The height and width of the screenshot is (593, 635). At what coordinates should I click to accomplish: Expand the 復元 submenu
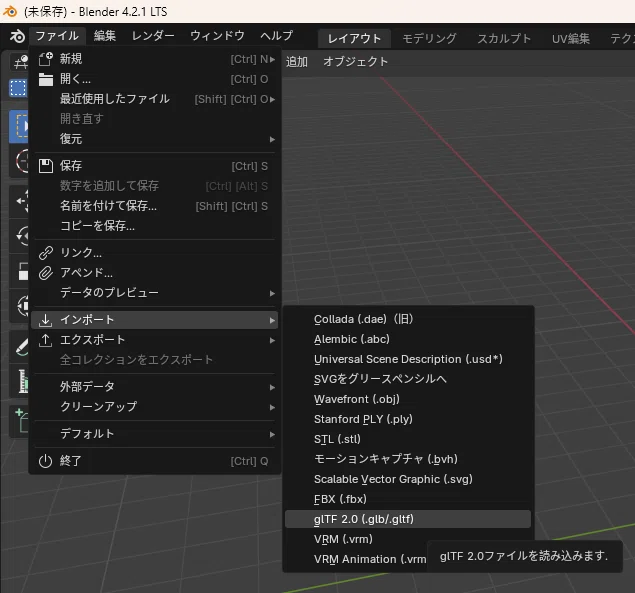point(154,139)
